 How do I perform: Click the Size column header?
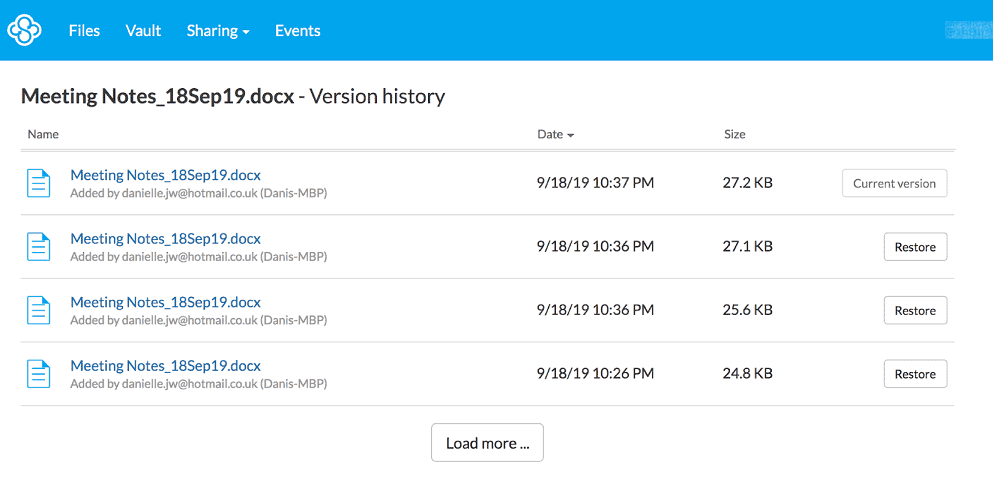coord(734,134)
